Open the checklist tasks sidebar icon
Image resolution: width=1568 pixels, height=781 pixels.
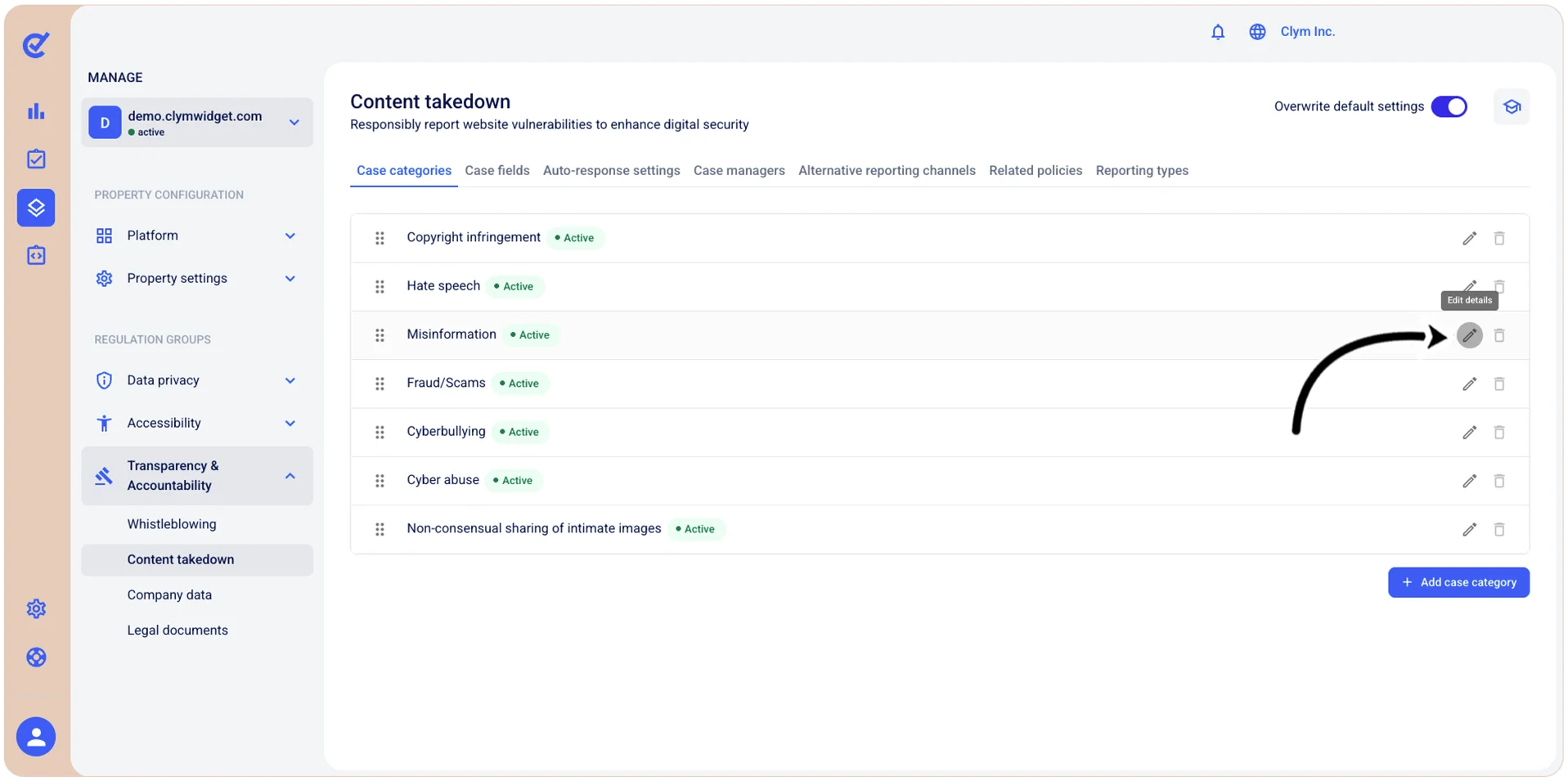tap(36, 159)
